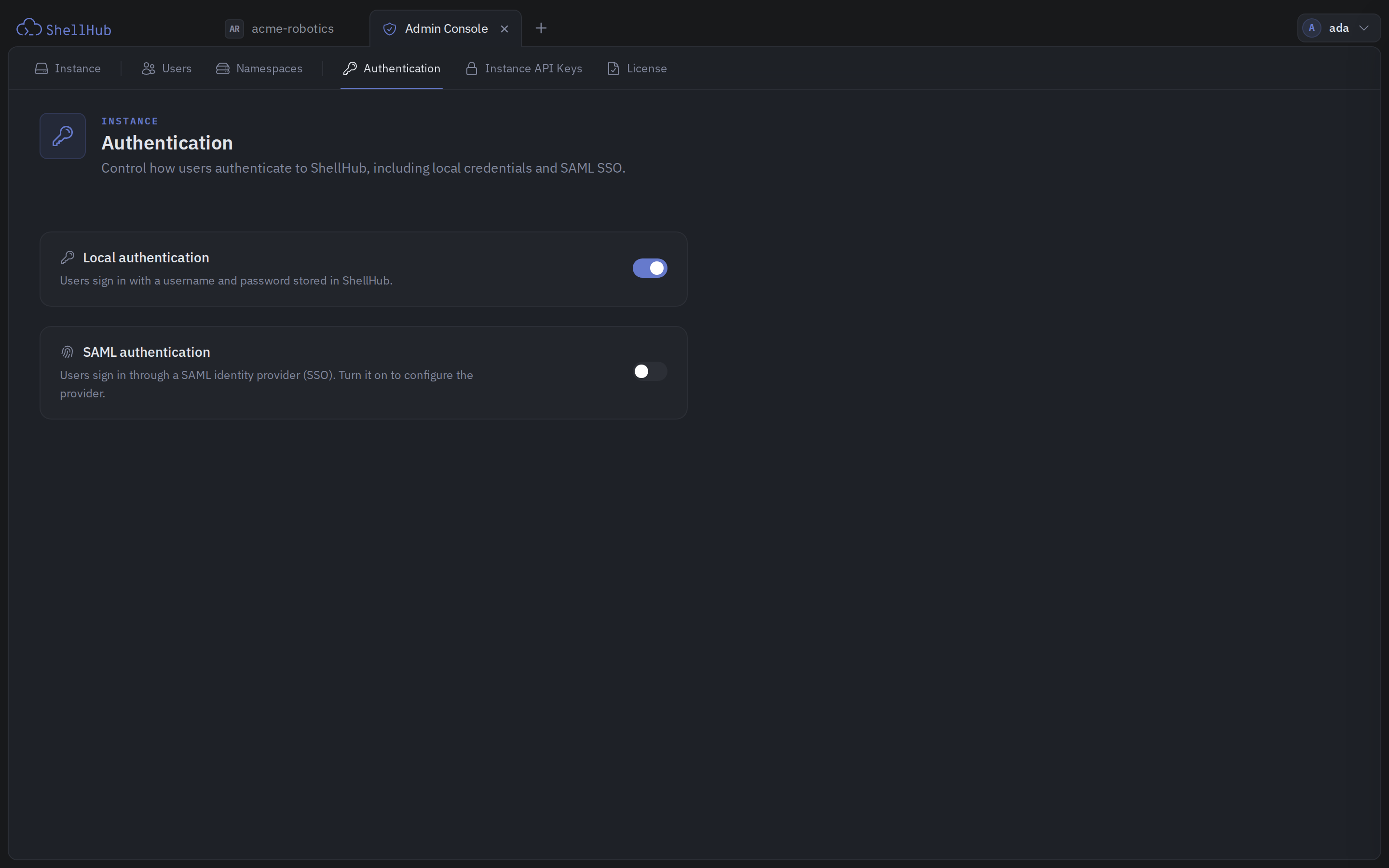Click the Local authentication title
The width and height of the screenshot is (1389, 868).
click(146, 258)
